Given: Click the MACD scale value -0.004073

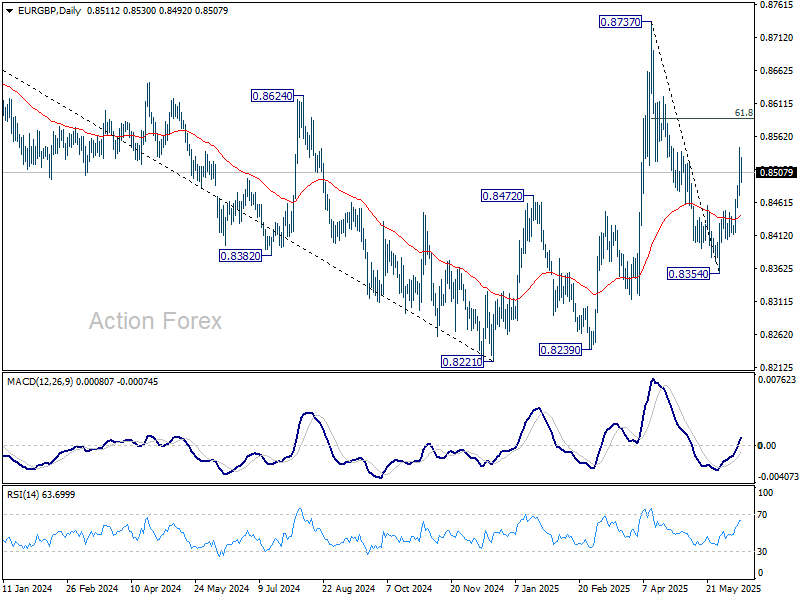Looking at the screenshot, I should (x=778, y=477).
